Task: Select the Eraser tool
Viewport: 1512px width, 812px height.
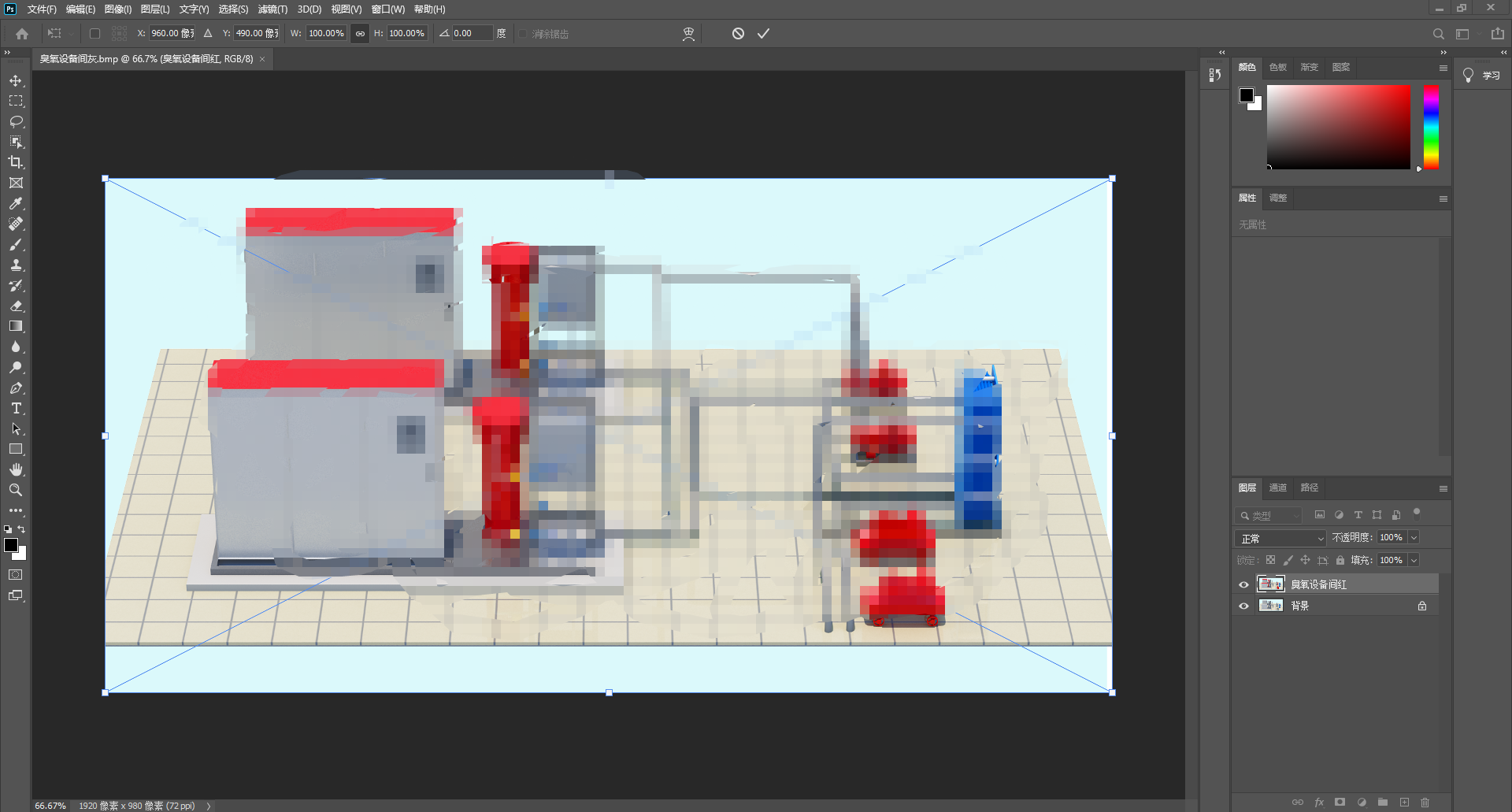Action: (16, 306)
